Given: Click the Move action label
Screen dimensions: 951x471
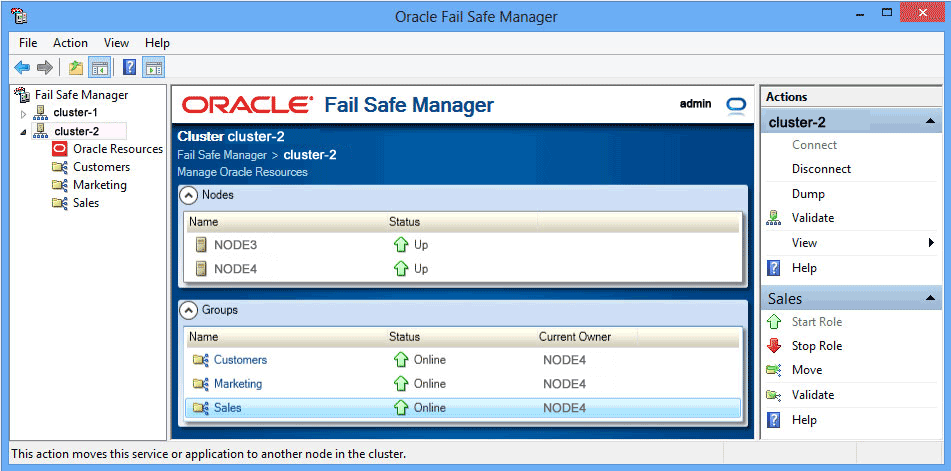Looking at the screenshot, I should coord(807,370).
